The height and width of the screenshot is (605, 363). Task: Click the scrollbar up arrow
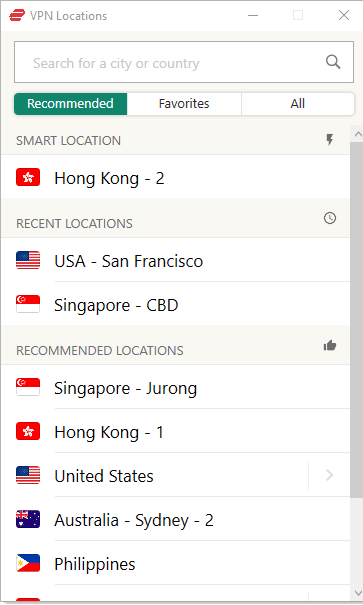point(358,134)
